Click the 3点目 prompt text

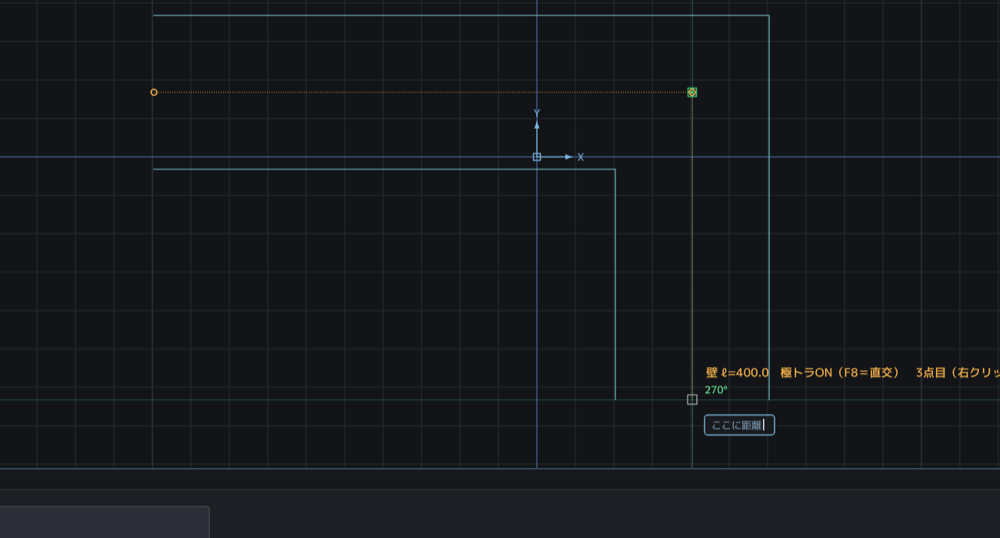931,373
